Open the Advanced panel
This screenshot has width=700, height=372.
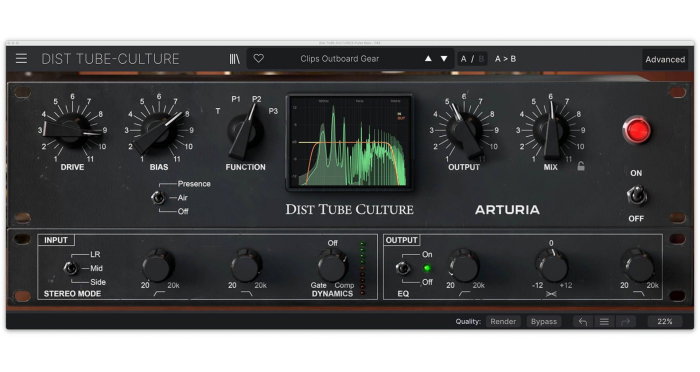(665, 59)
